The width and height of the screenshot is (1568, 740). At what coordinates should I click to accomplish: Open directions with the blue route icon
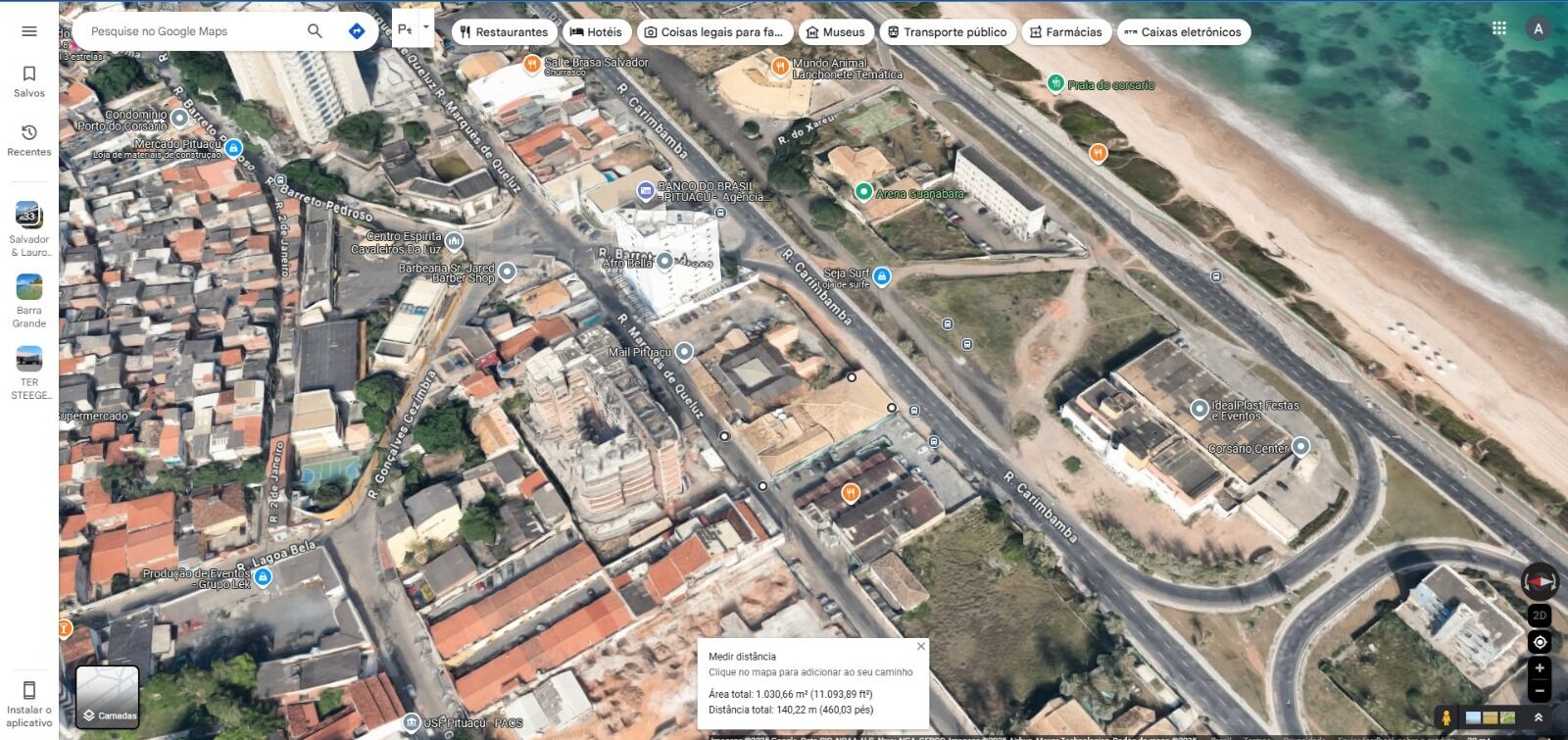point(357,31)
